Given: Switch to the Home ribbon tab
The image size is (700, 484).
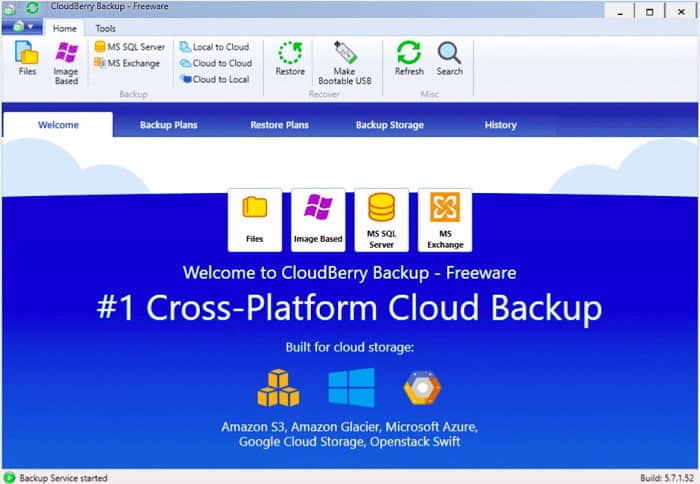Looking at the screenshot, I should (65, 29).
